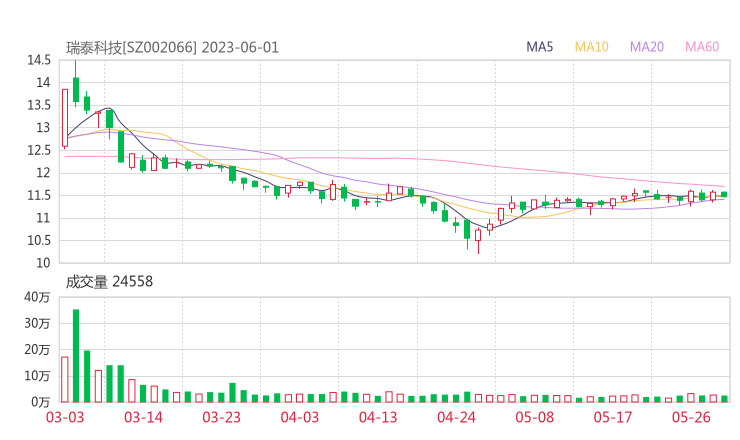The width and height of the screenshot is (740, 440).
Task: Select the 13.5 price axis label
Action: pyautogui.click(x=39, y=105)
